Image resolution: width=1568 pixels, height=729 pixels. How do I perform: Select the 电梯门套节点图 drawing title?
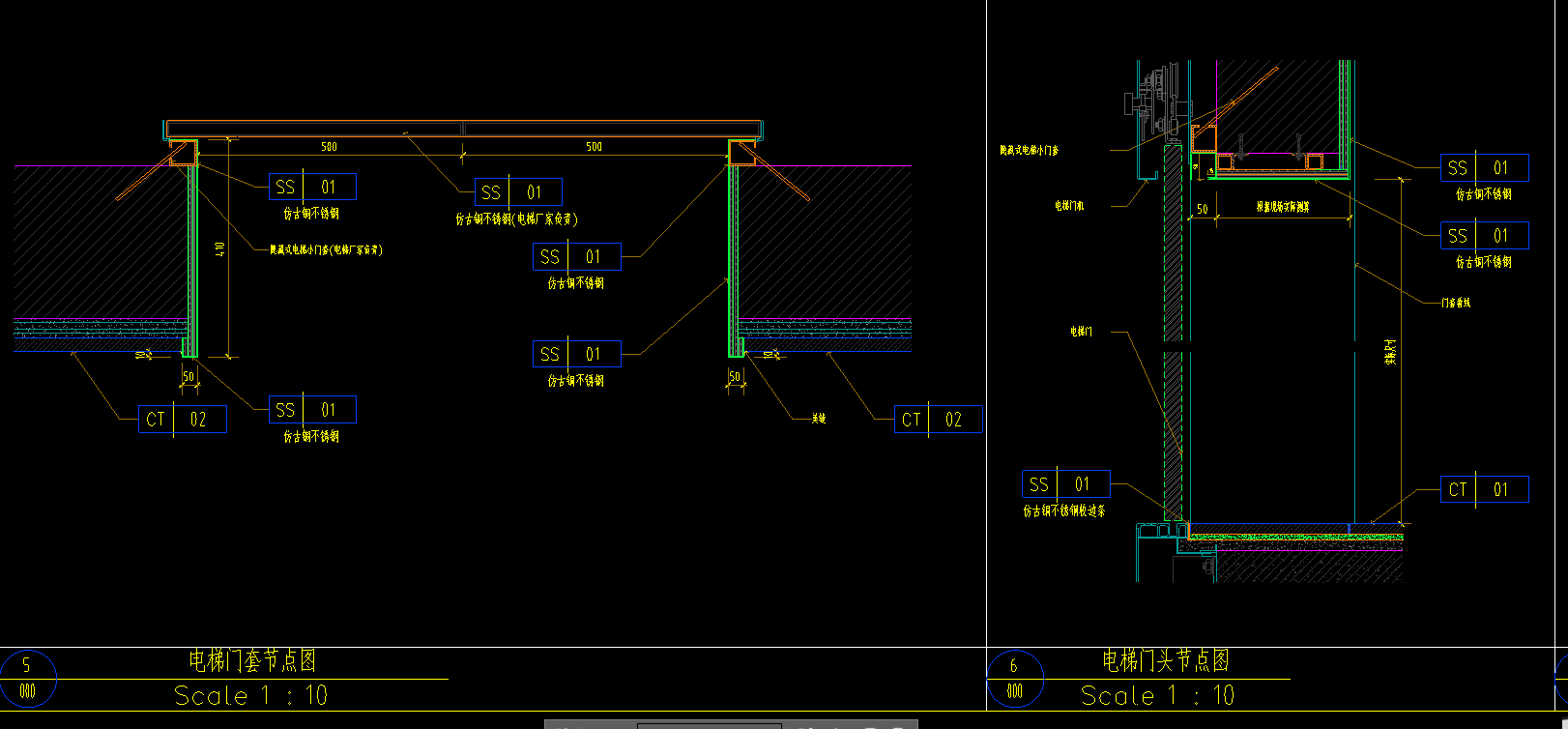[x=252, y=661]
